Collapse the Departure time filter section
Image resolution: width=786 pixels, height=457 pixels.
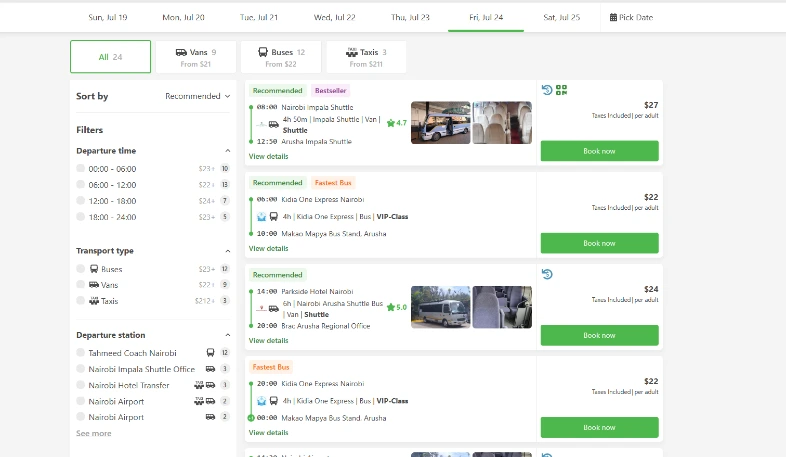tap(227, 151)
